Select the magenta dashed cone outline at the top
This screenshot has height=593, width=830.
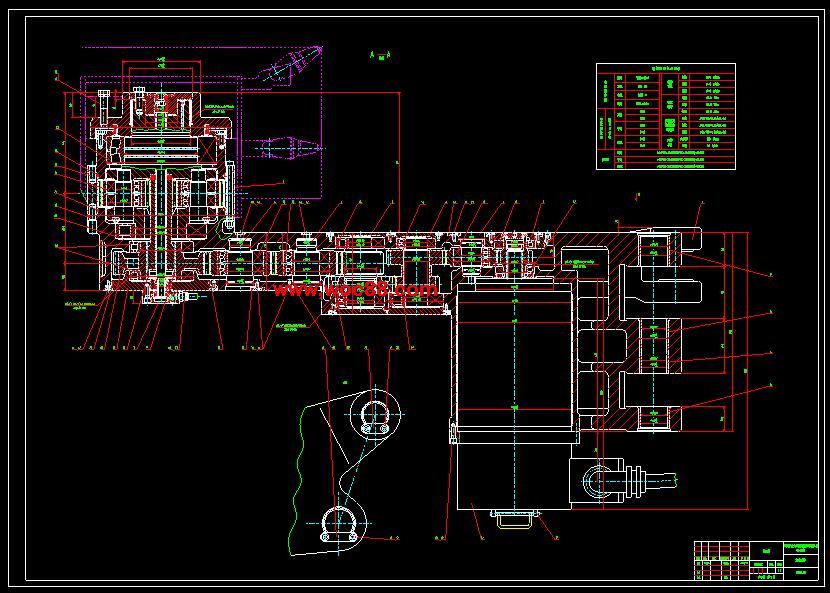(289, 66)
